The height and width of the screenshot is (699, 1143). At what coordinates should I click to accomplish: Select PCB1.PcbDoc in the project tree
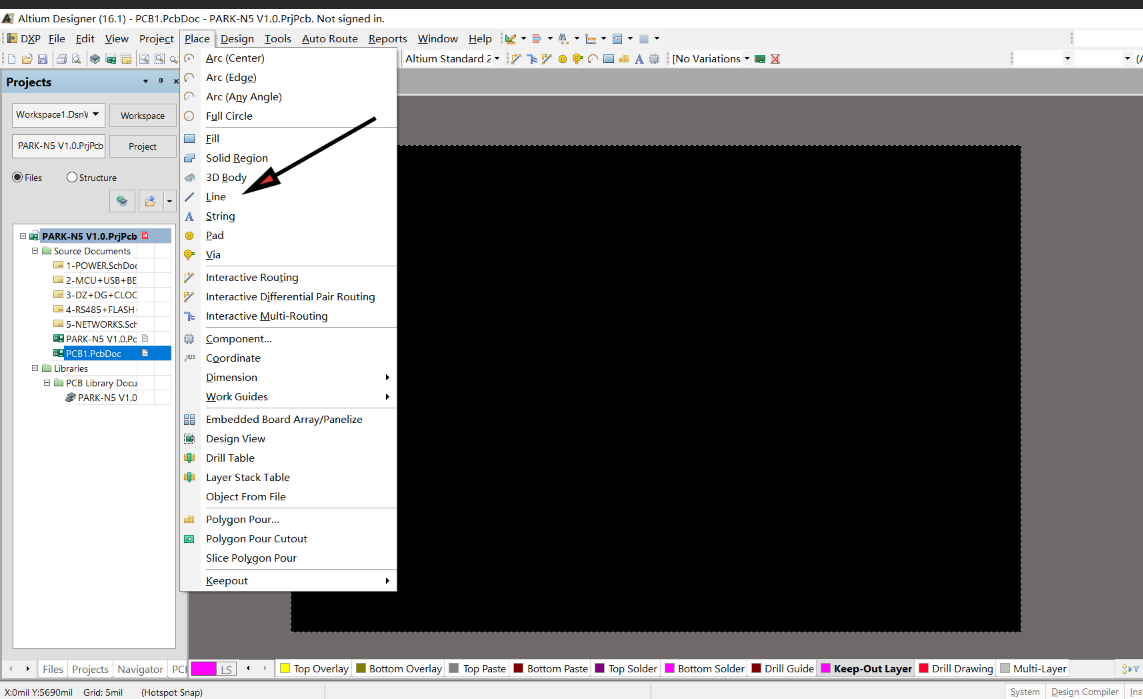(93, 354)
